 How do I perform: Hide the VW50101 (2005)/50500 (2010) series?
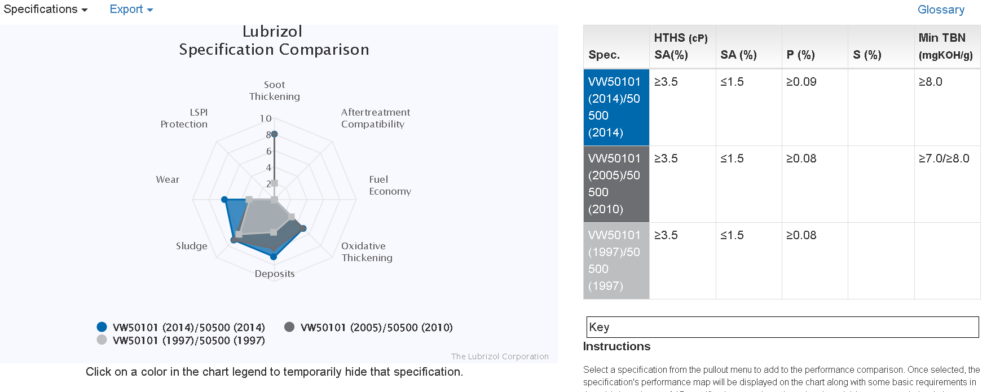point(370,328)
